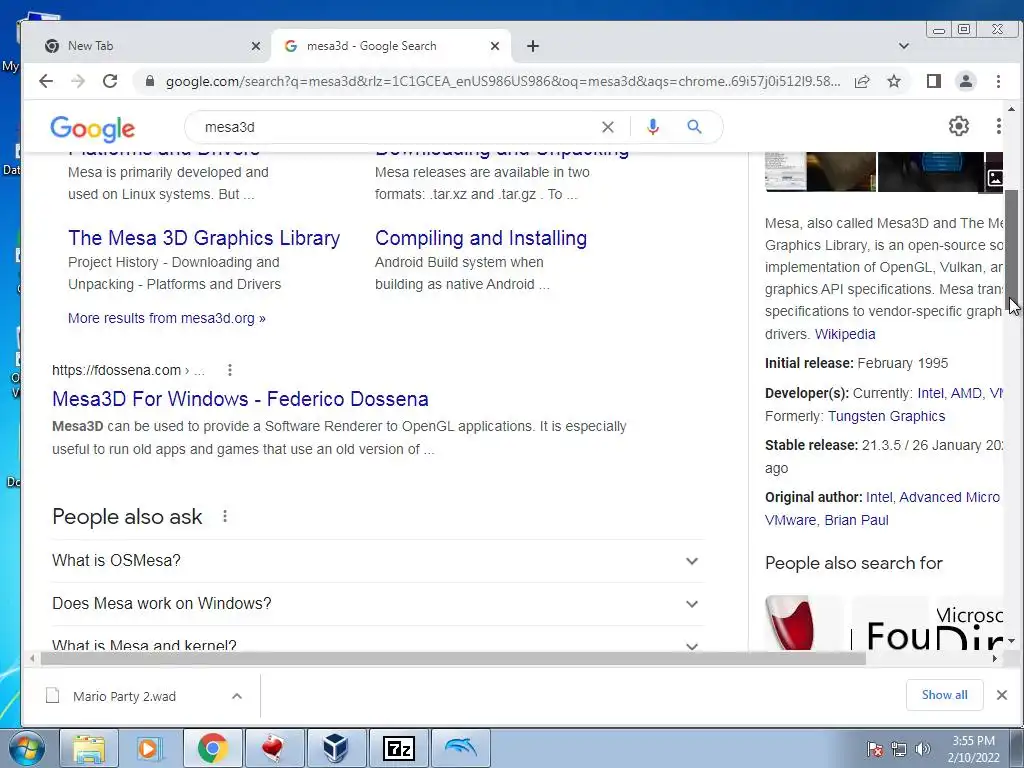Open a new tab with plus button

click(533, 46)
